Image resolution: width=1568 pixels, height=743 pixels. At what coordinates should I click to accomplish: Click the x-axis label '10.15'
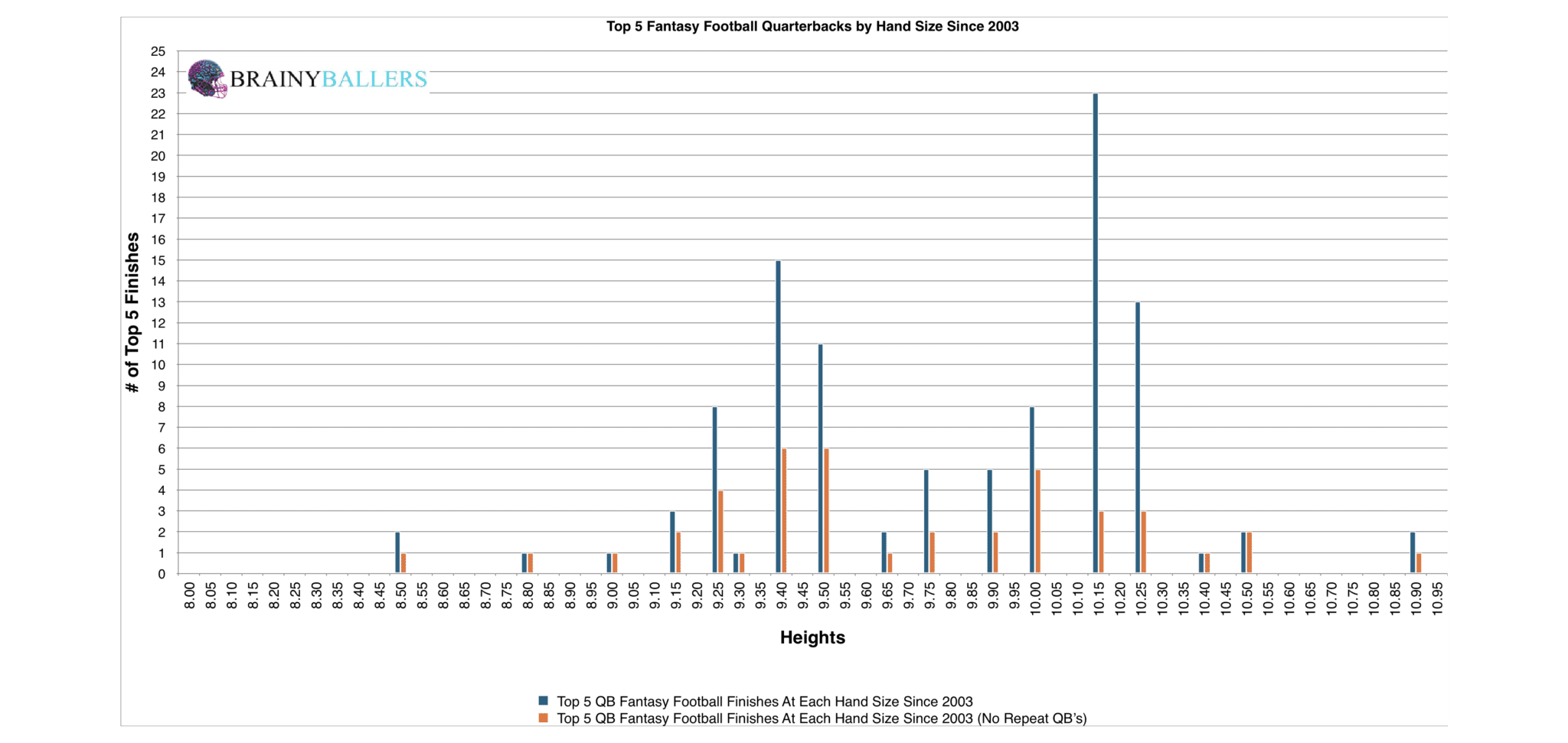tap(1099, 598)
